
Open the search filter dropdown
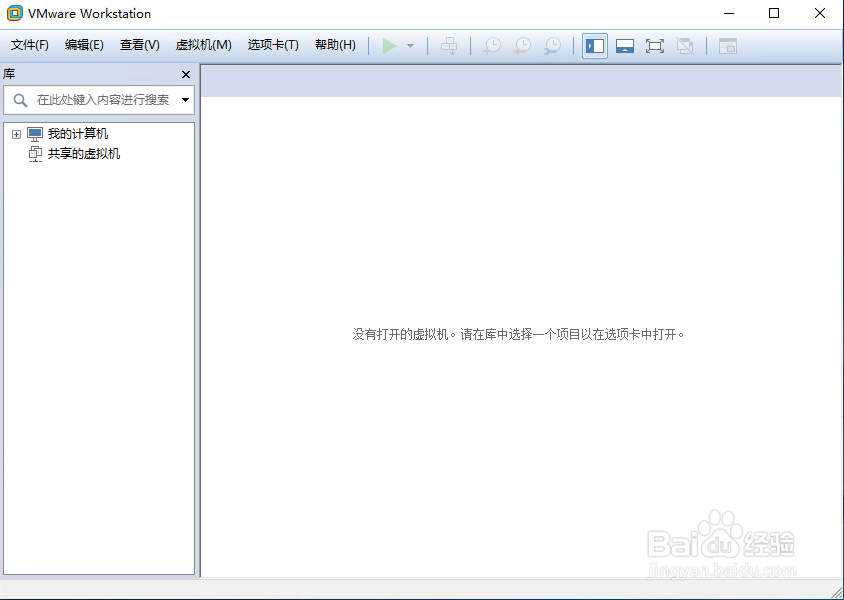click(186, 100)
